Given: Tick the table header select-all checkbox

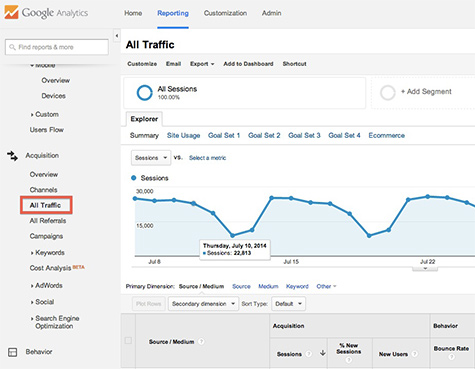Looking at the screenshot, I should pyautogui.click(x=128, y=340).
